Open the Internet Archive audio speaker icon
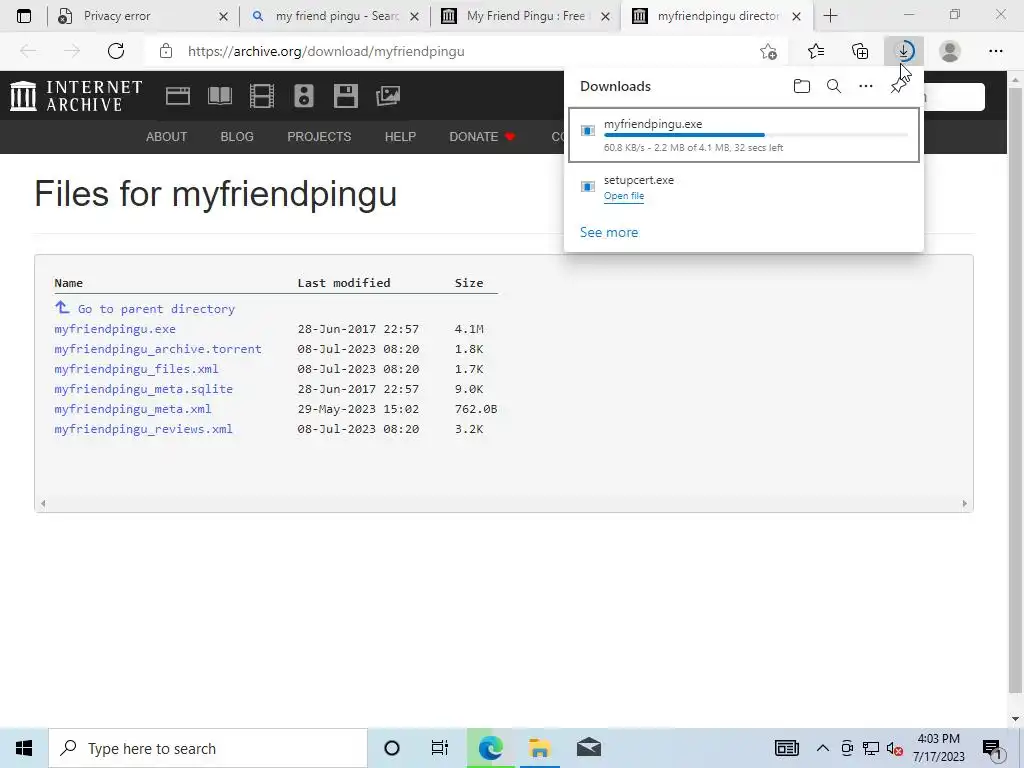 pyautogui.click(x=304, y=96)
